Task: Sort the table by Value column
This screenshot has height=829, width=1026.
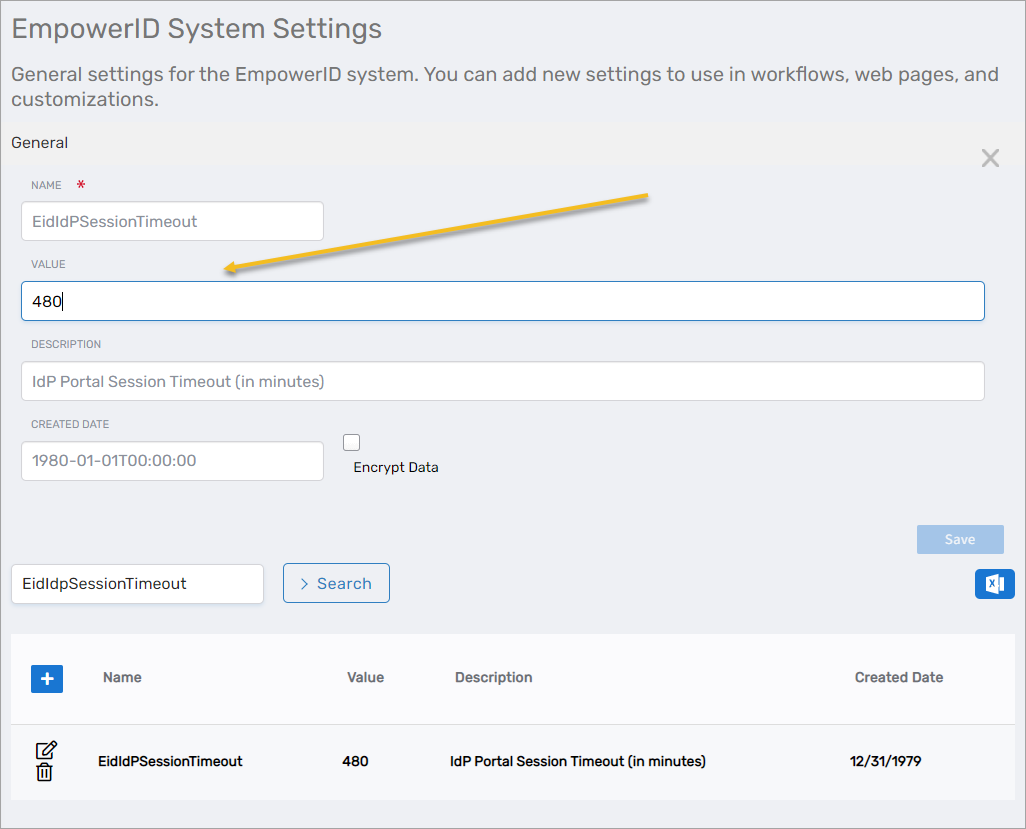Action: pos(365,677)
